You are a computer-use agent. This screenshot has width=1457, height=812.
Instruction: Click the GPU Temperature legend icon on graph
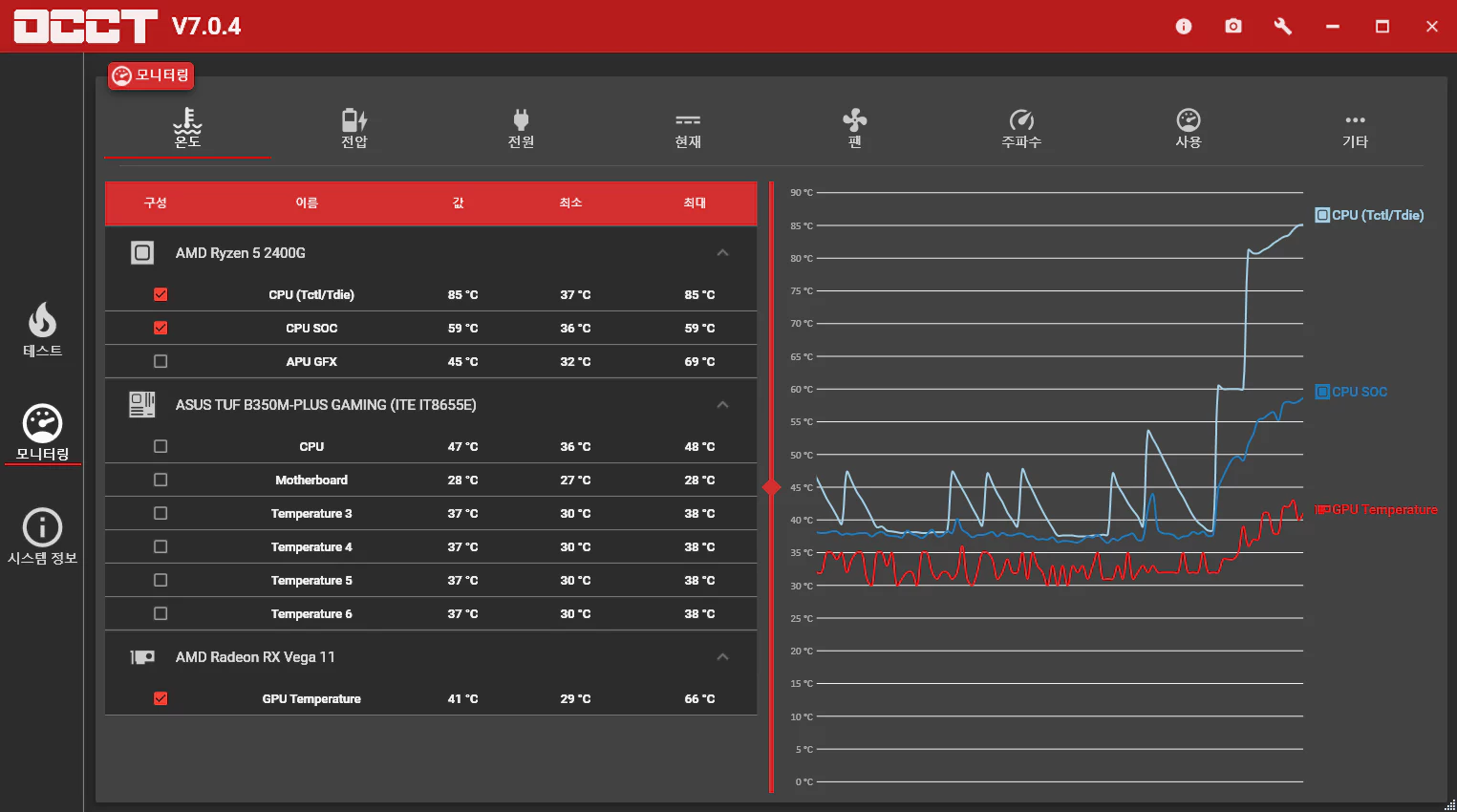click(1323, 509)
